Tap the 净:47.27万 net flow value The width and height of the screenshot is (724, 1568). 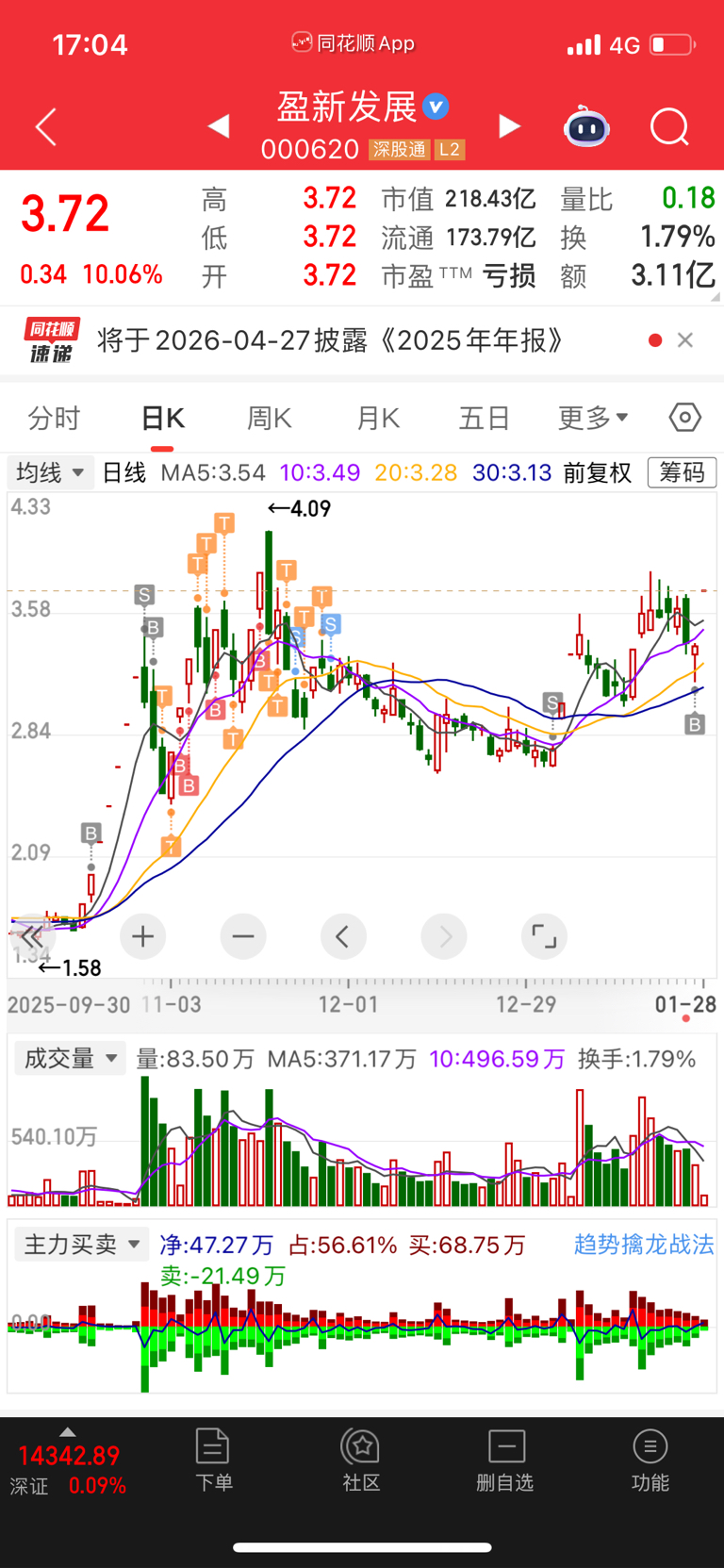pos(216,1246)
